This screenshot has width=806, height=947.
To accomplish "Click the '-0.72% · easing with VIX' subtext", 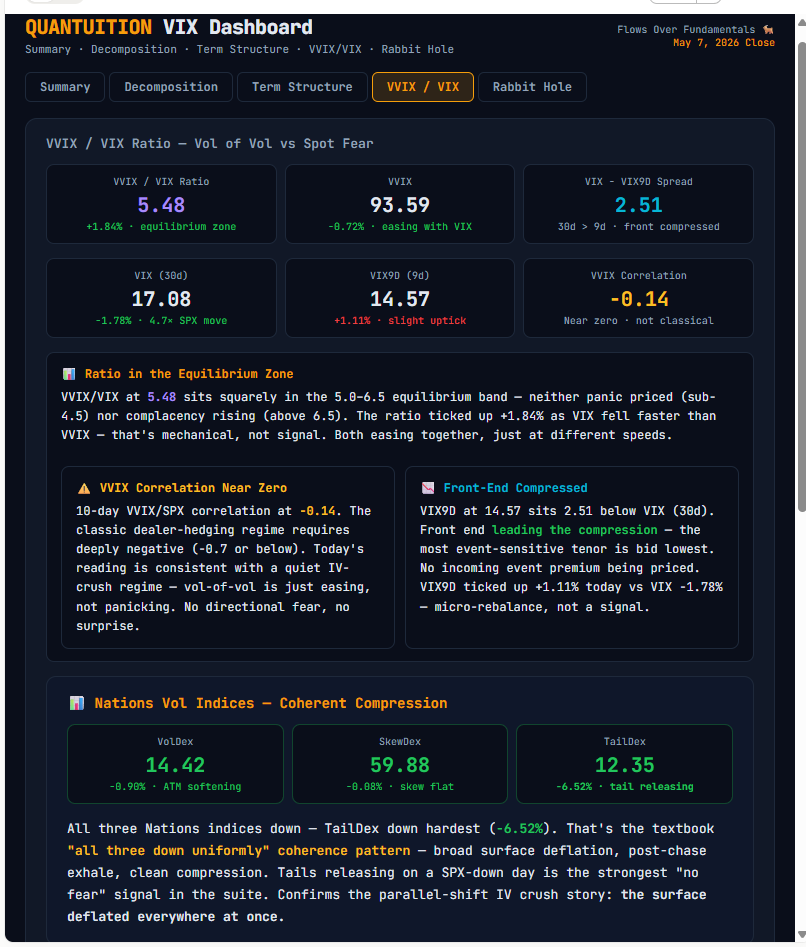I will [400, 226].
